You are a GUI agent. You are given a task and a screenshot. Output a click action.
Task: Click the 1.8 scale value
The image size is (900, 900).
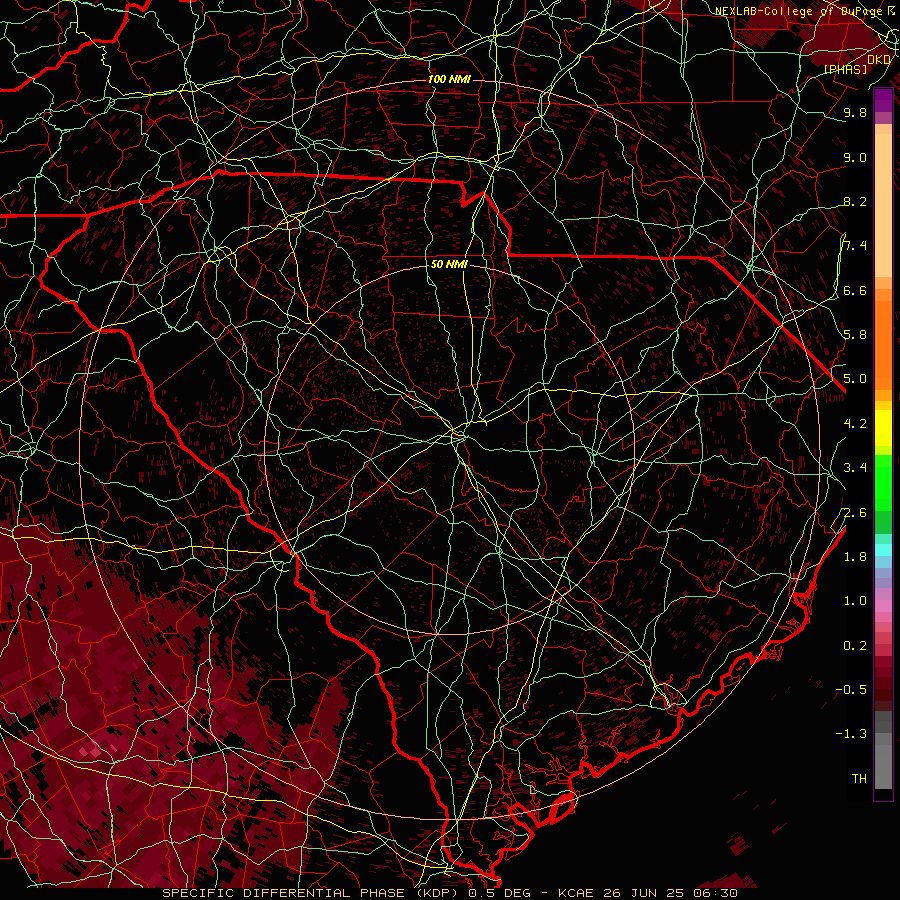click(x=855, y=557)
